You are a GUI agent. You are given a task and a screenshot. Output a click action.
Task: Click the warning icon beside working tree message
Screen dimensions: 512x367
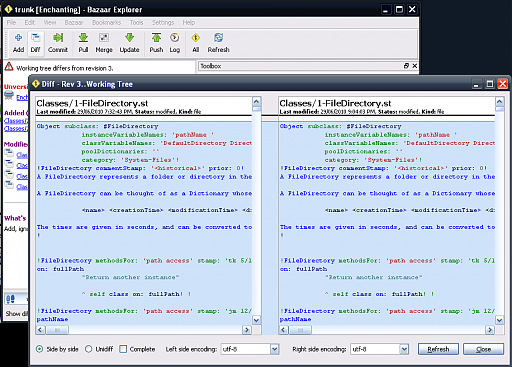9,67
